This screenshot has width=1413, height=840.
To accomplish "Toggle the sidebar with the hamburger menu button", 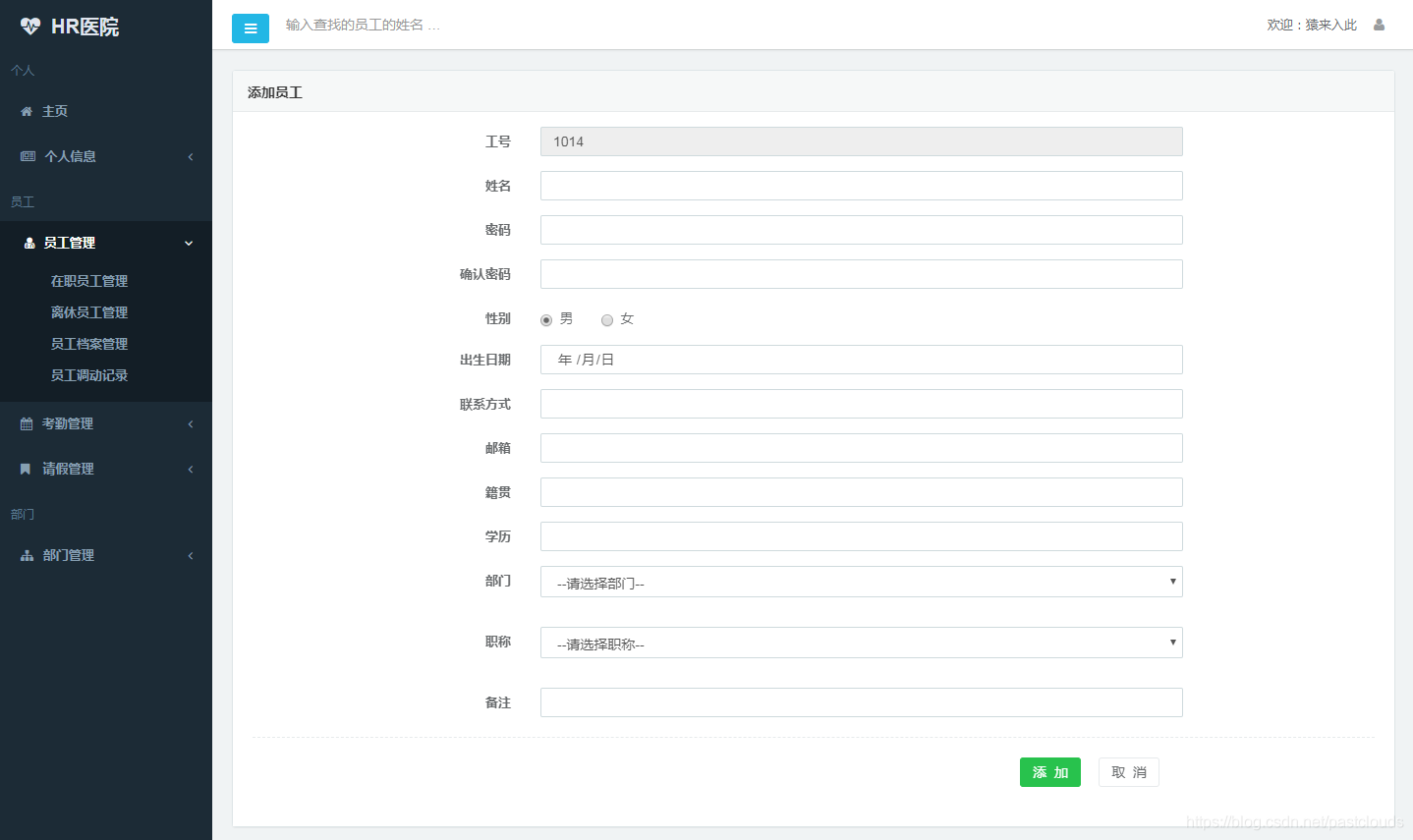I will (x=251, y=28).
